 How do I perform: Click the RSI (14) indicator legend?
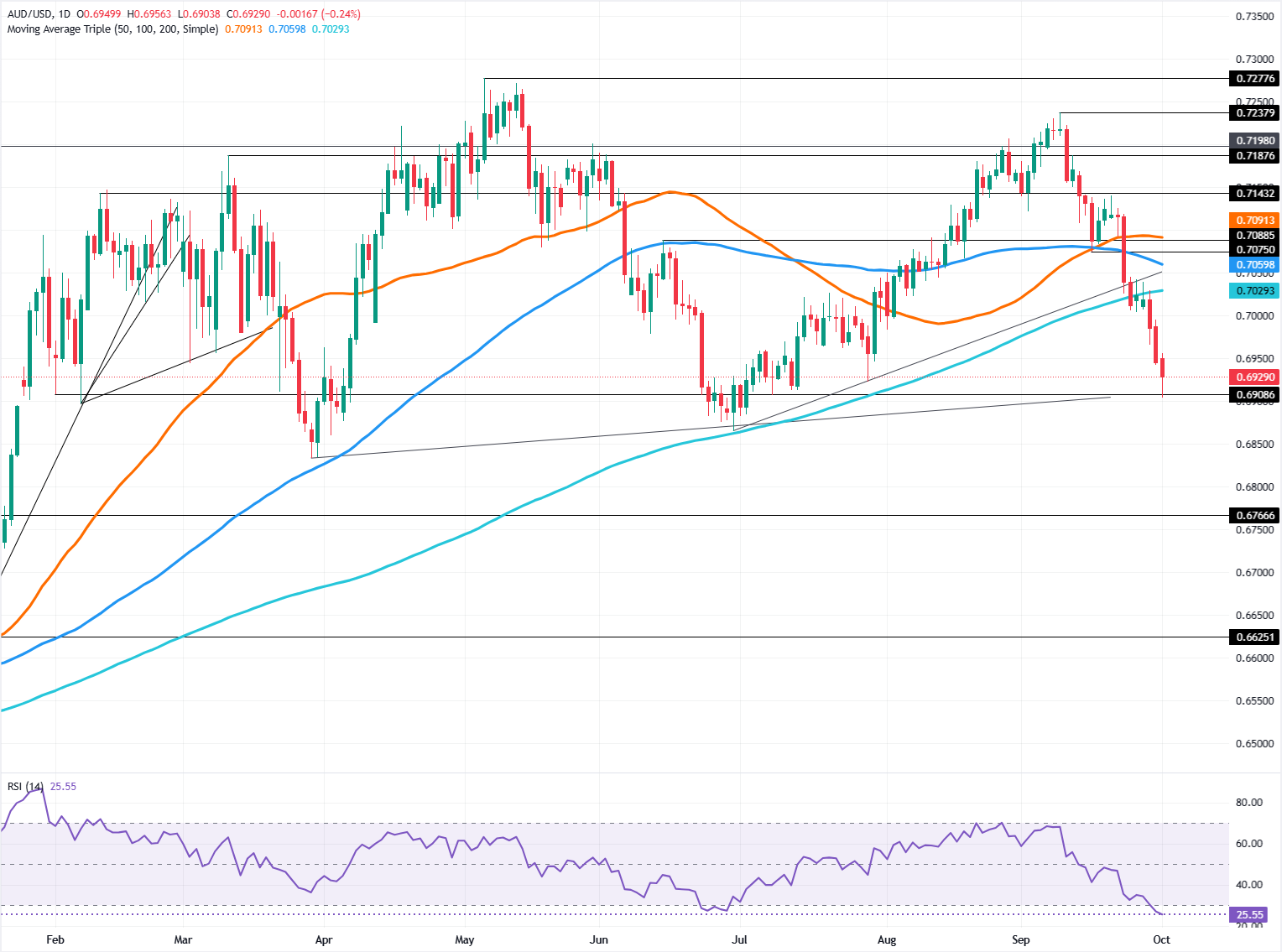pyautogui.click(x=26, y=786)
